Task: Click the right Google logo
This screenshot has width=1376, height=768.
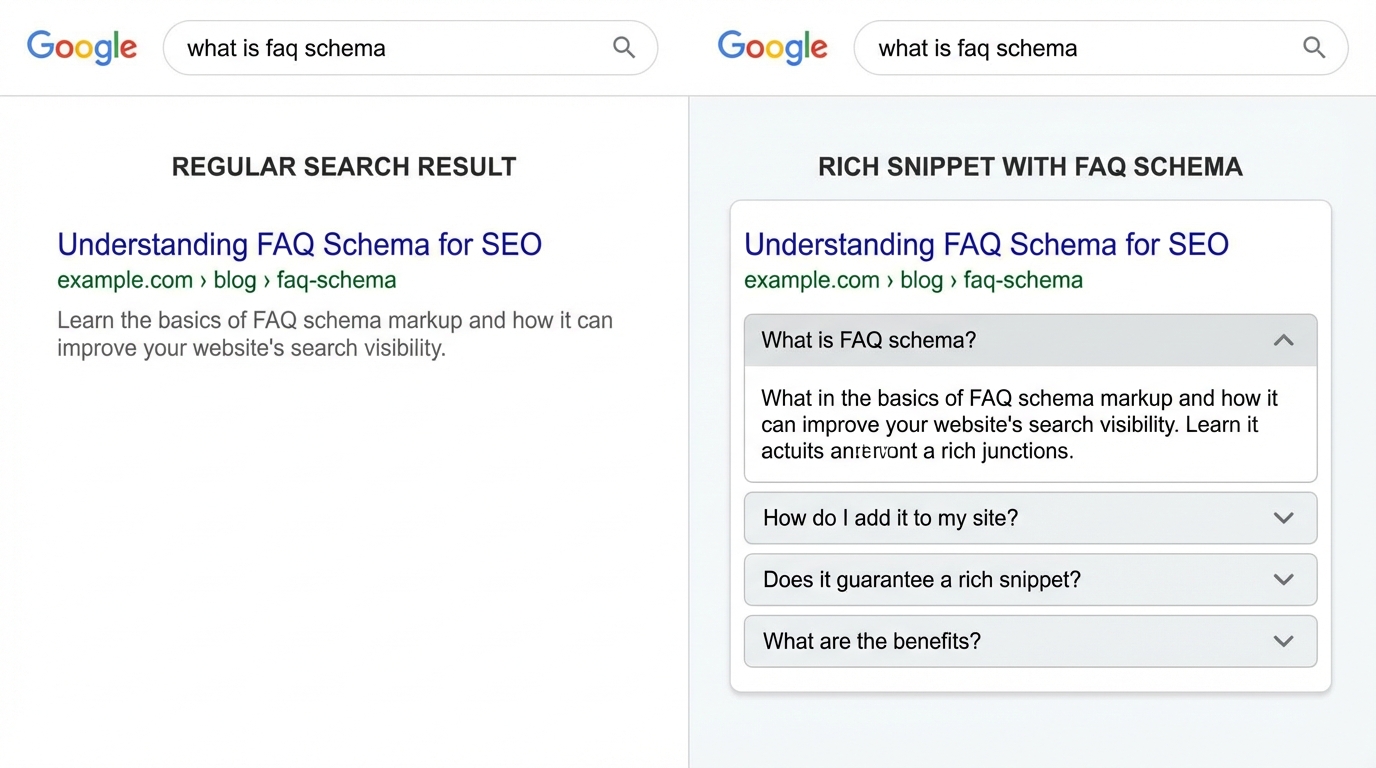Action: point(772,47)
